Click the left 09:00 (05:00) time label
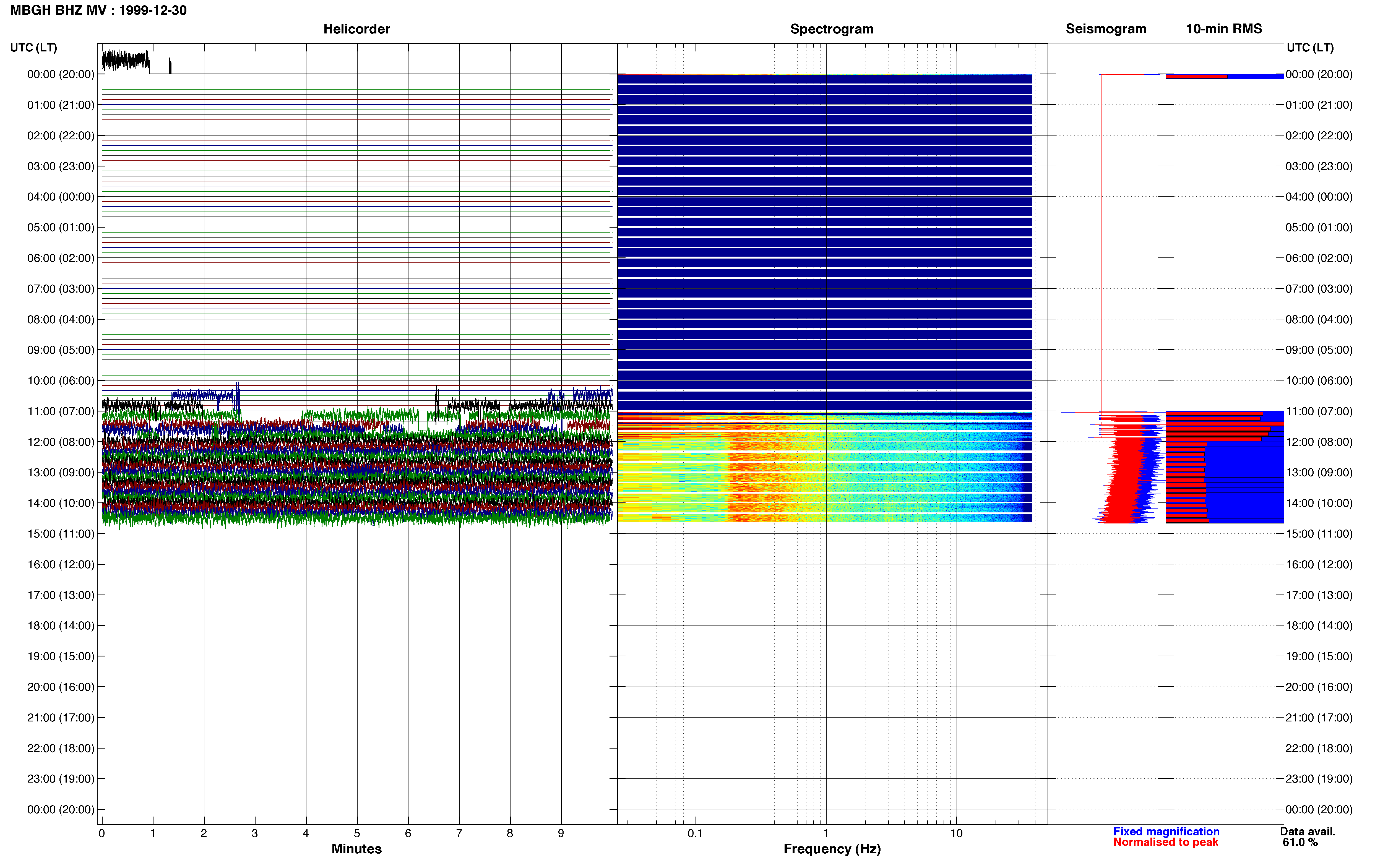Image resolution: width=1388 pixels, height=868 pixels. [61, 350]
